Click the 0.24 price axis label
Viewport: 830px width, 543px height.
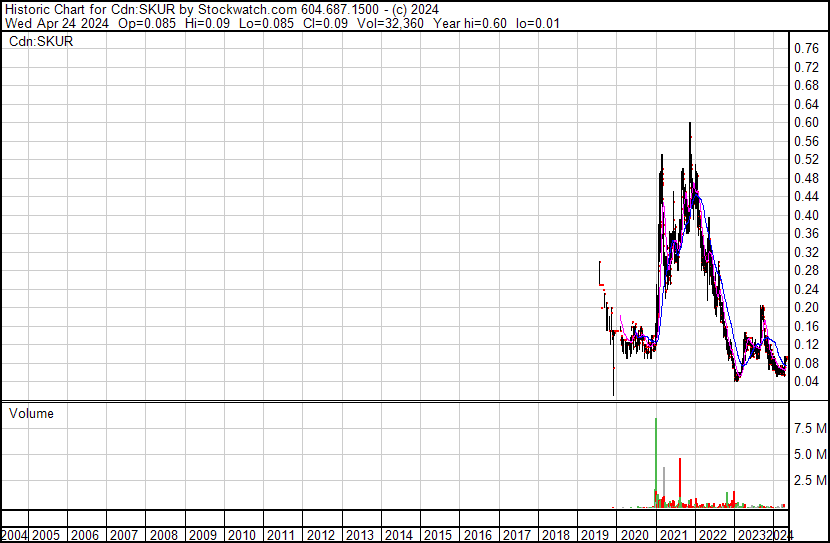(807, 289)
